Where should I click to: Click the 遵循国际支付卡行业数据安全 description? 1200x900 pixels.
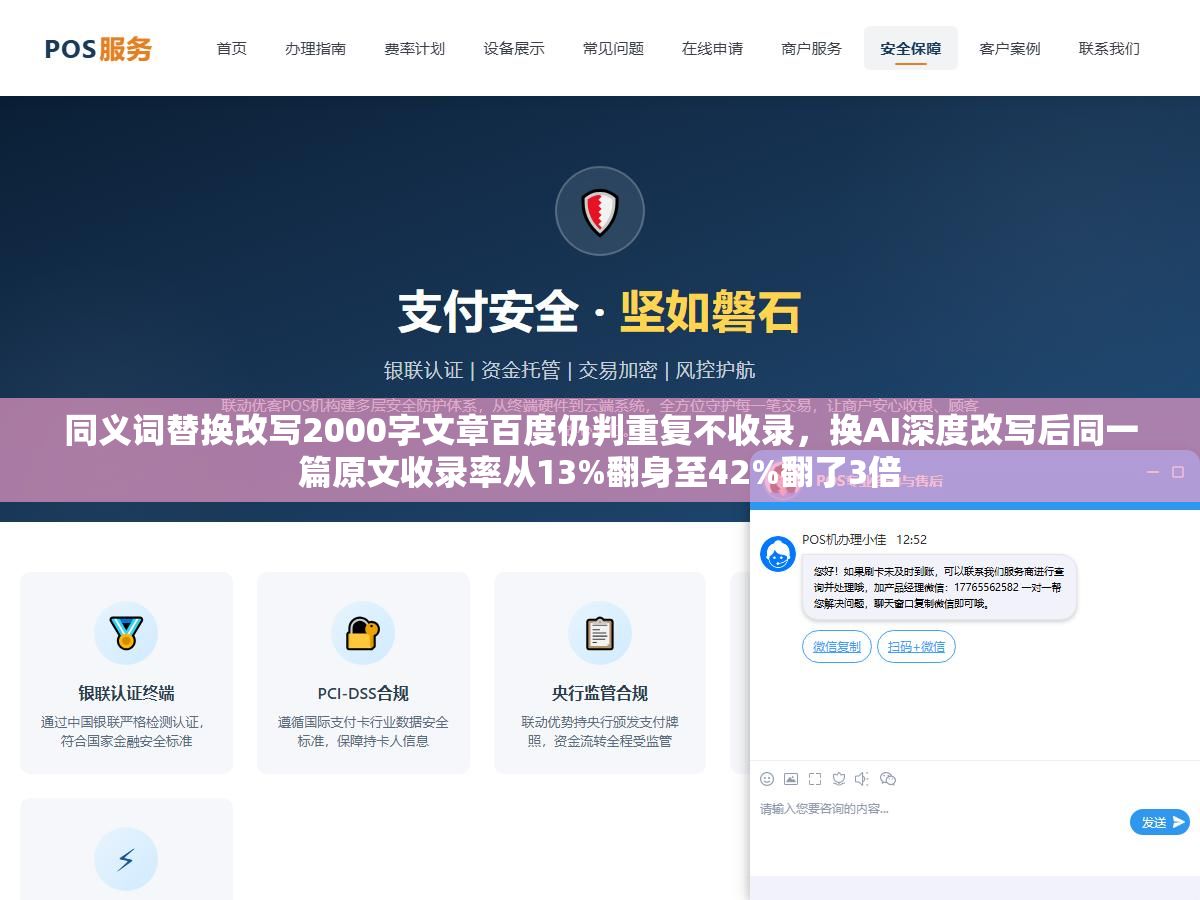click(363, 731)
